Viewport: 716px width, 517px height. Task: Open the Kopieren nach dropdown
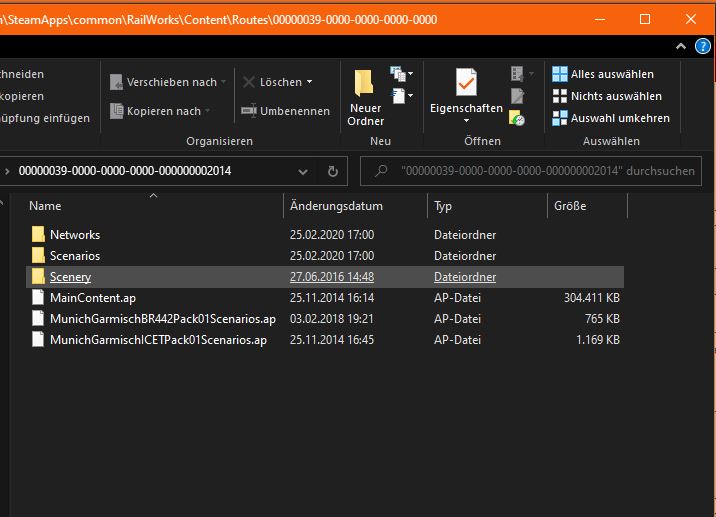click(165, 111)
